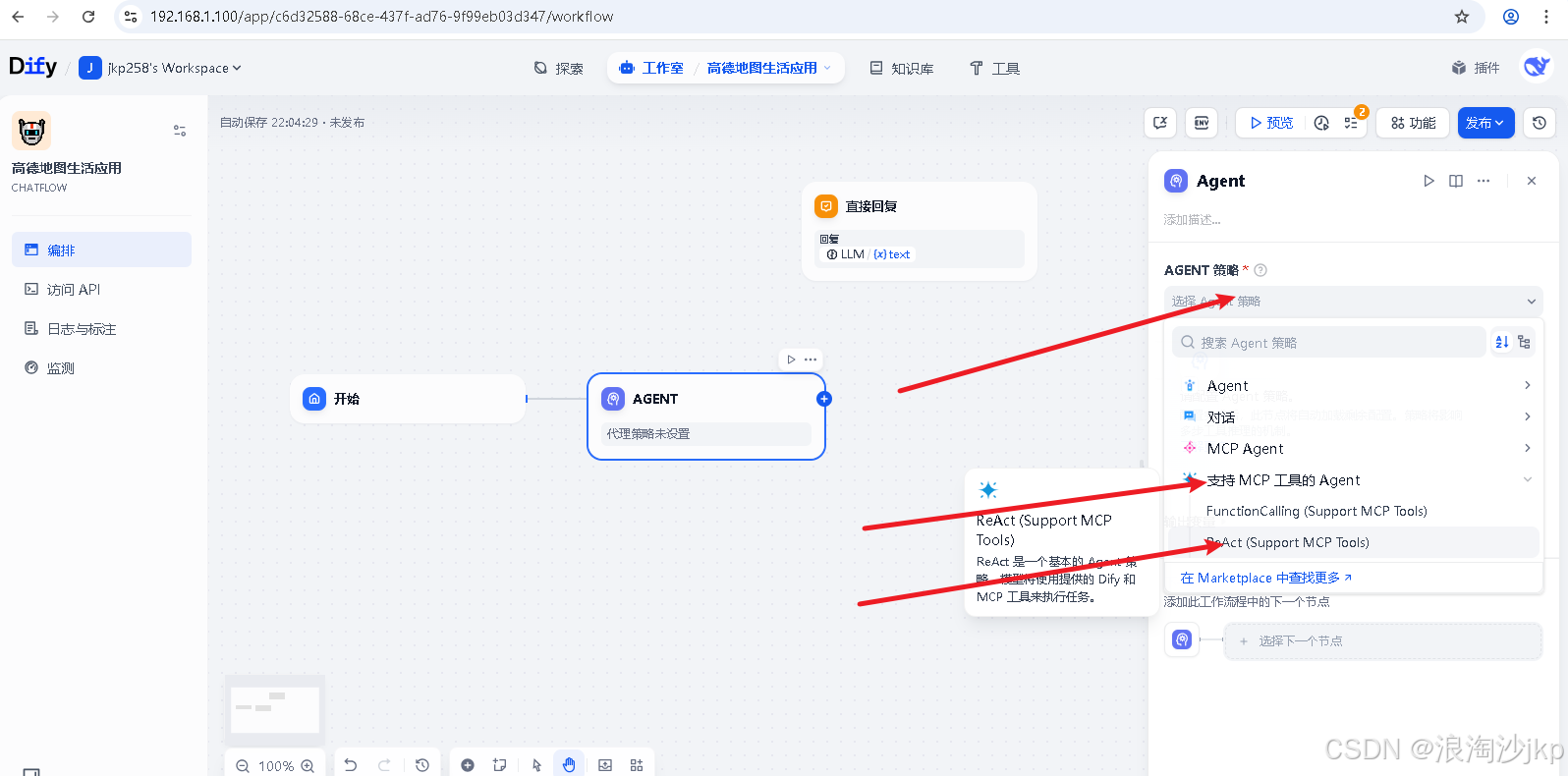Click the app robot icon in sidebar
This screenshot has width=1568, height=776.
(31, 131)
